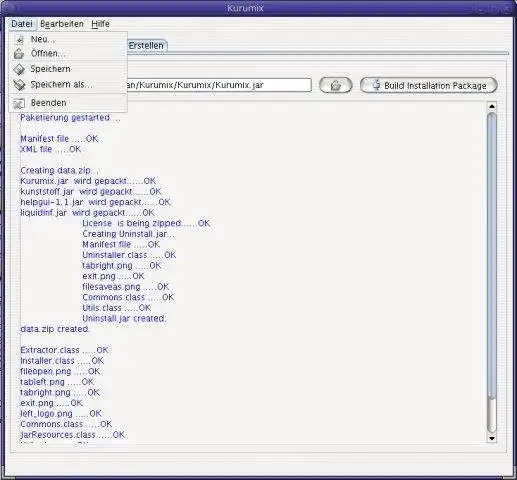Viewport: 517px width, 480px height.
Task: Click the Kurumix.jar path input field
Action: coord(219,85)
